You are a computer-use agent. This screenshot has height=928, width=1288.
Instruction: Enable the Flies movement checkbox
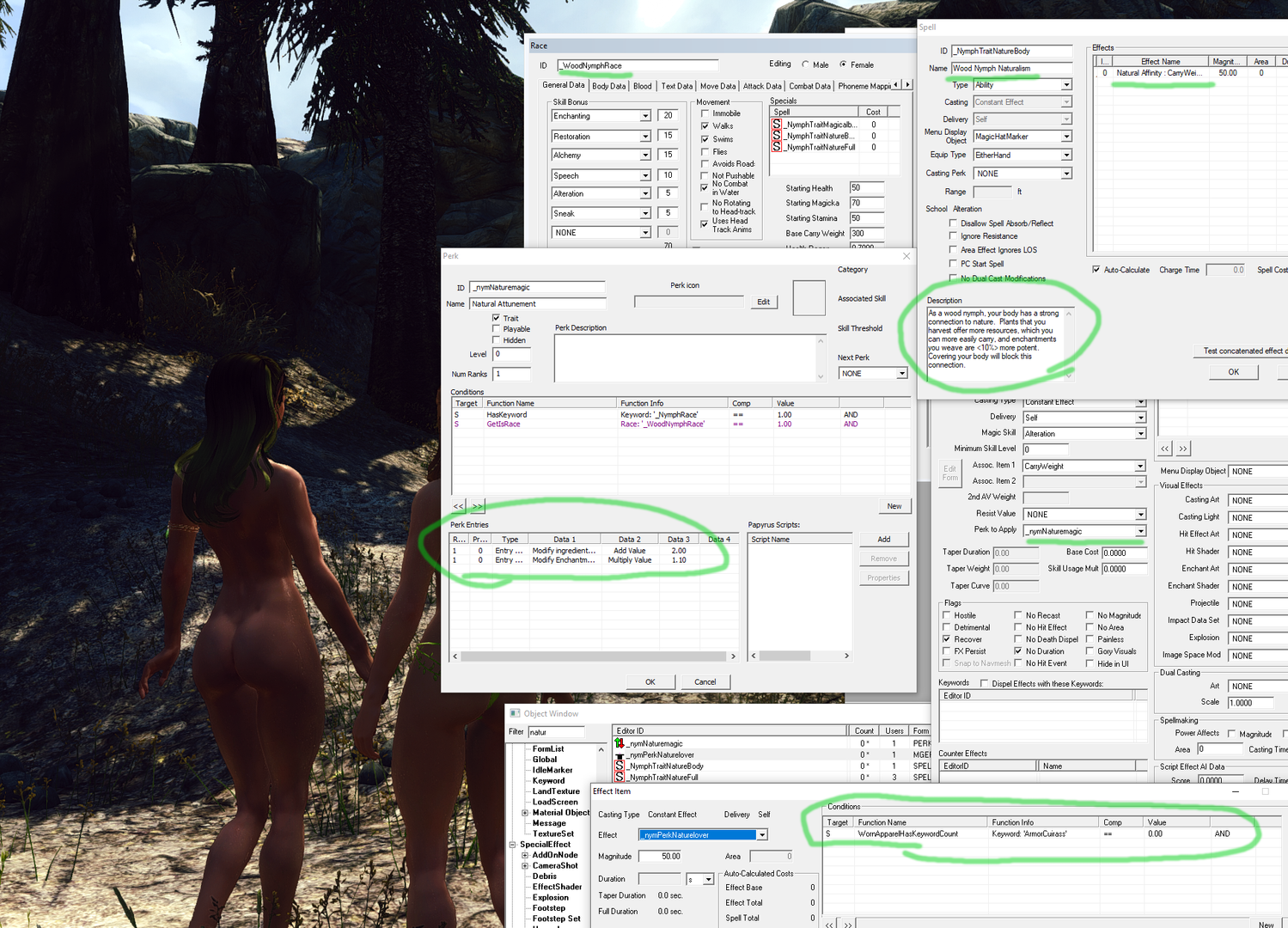[705, 152]
